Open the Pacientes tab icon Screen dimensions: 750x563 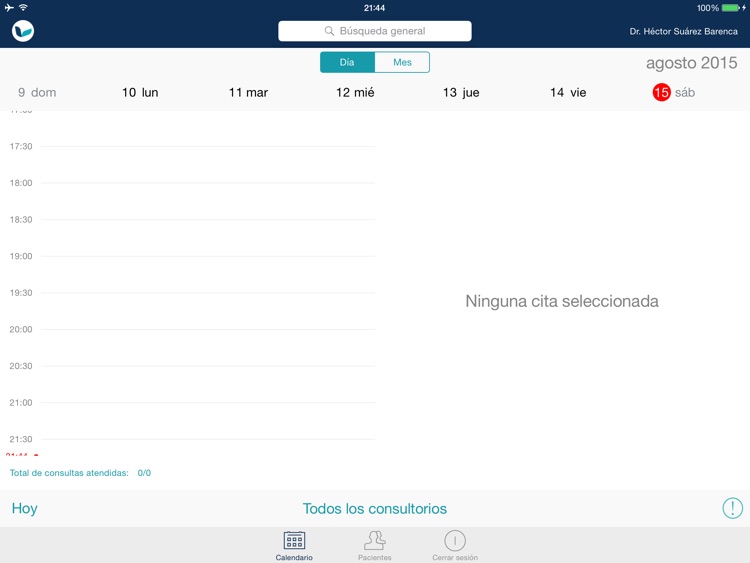click(x=375, y=541)
